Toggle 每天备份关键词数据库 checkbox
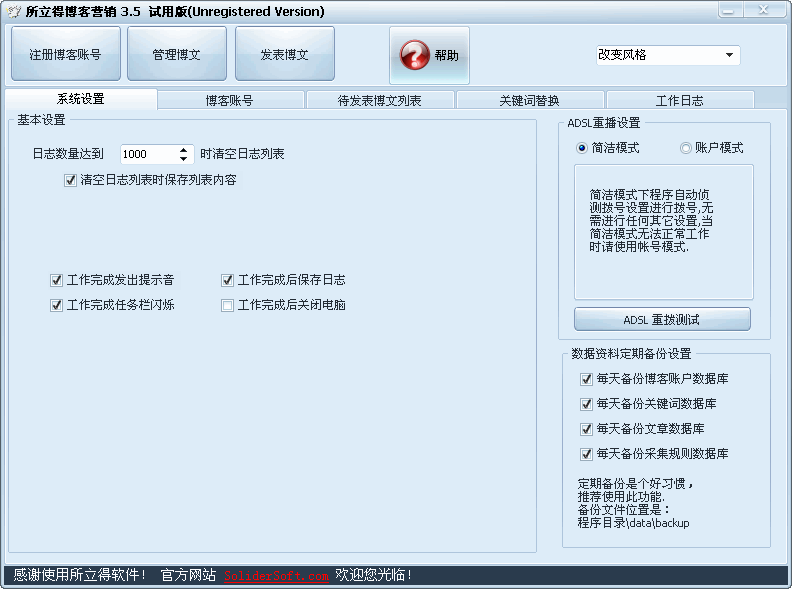 tap(586, 404)
